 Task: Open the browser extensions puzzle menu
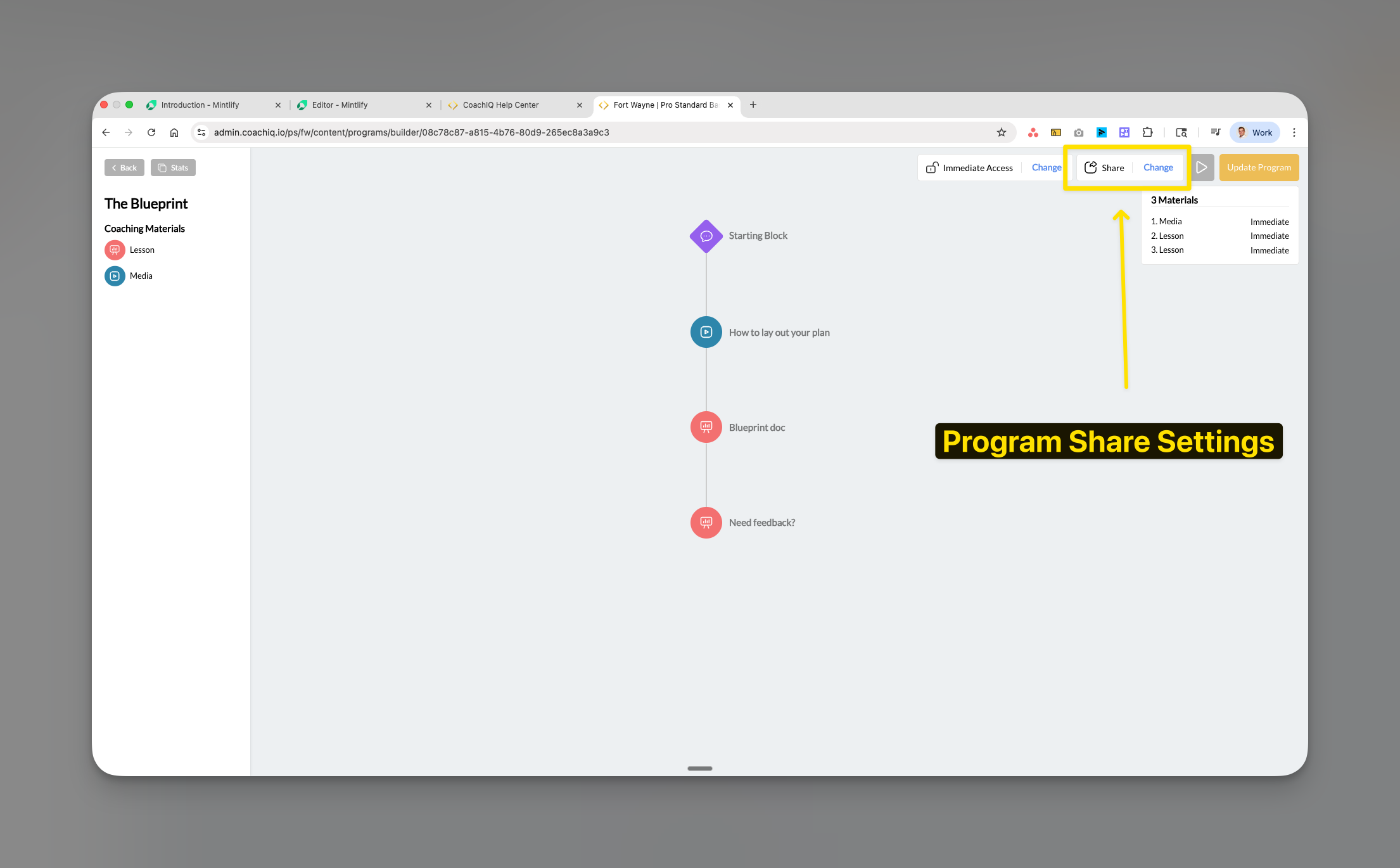coord(1147,132)
